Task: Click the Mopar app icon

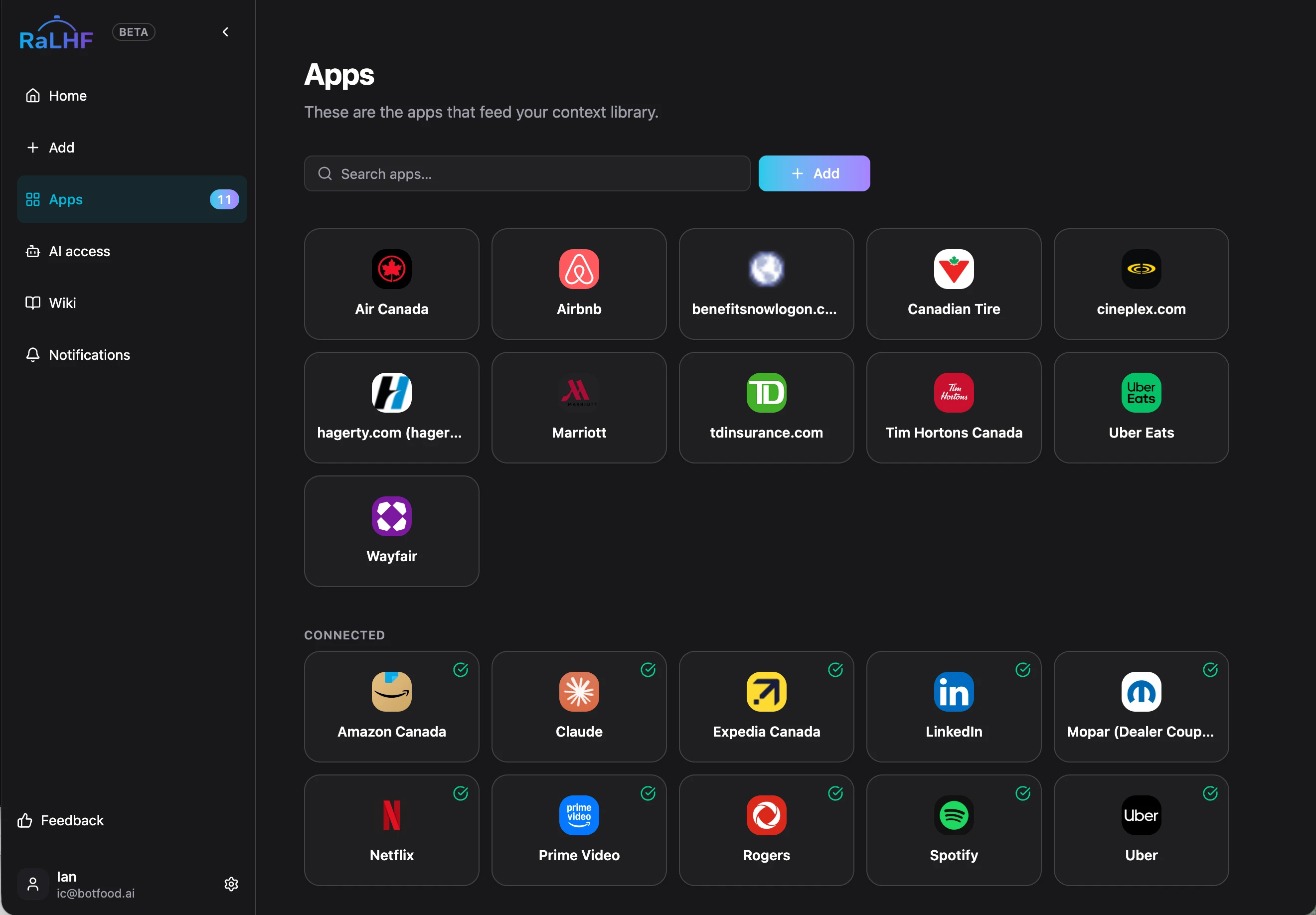Action: (1141, 692)
